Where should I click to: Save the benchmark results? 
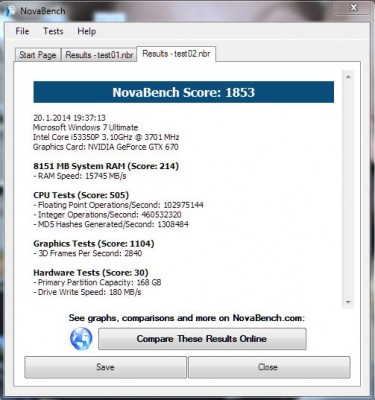point(105,367)
